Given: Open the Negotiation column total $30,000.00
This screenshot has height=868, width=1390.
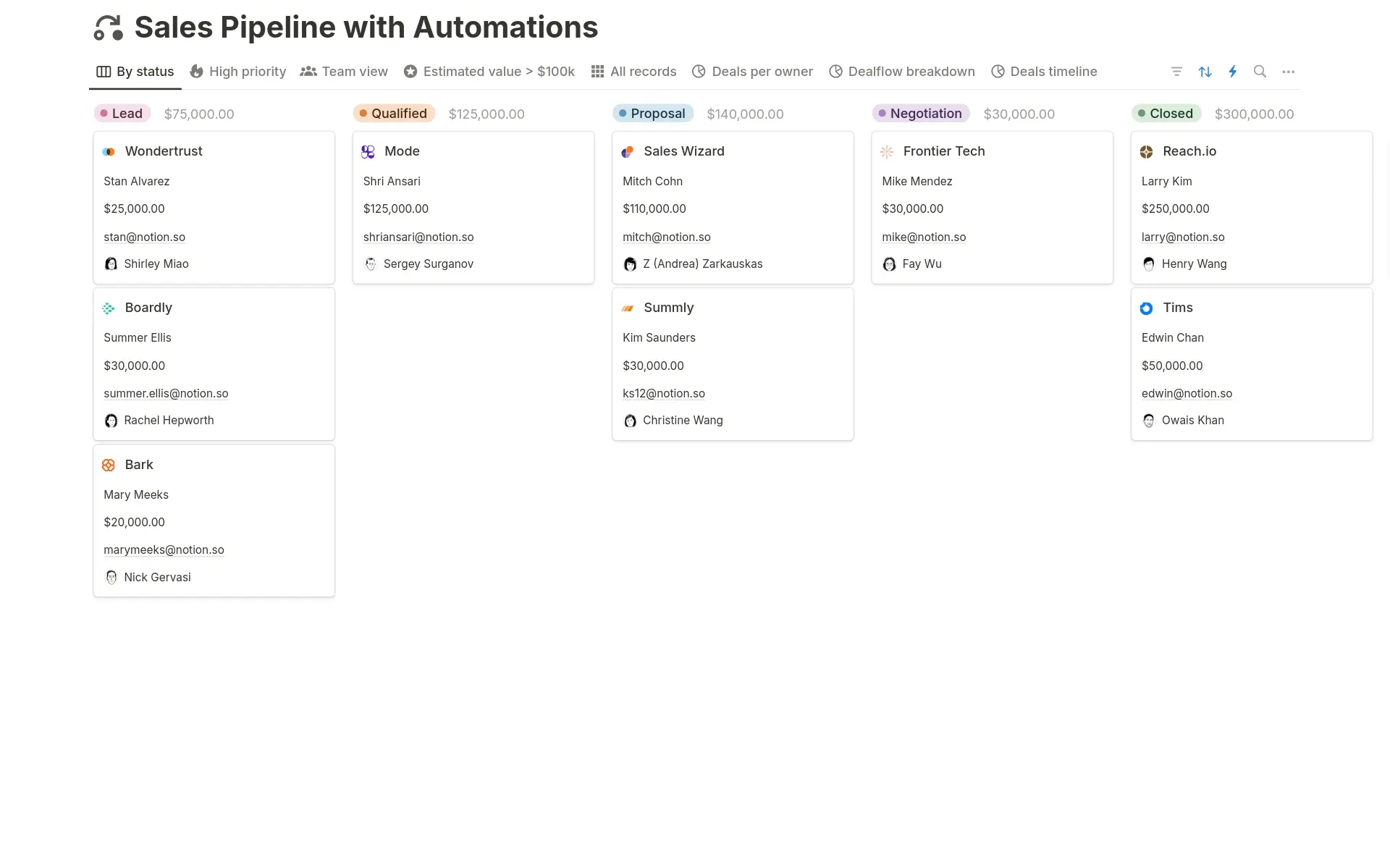Looking at the screenshot, I should [x=1019, y=114].
